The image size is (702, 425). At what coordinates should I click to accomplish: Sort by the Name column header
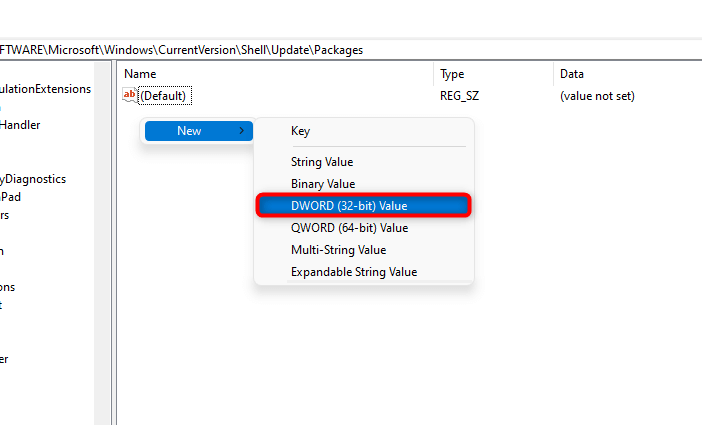pos(141,74)
